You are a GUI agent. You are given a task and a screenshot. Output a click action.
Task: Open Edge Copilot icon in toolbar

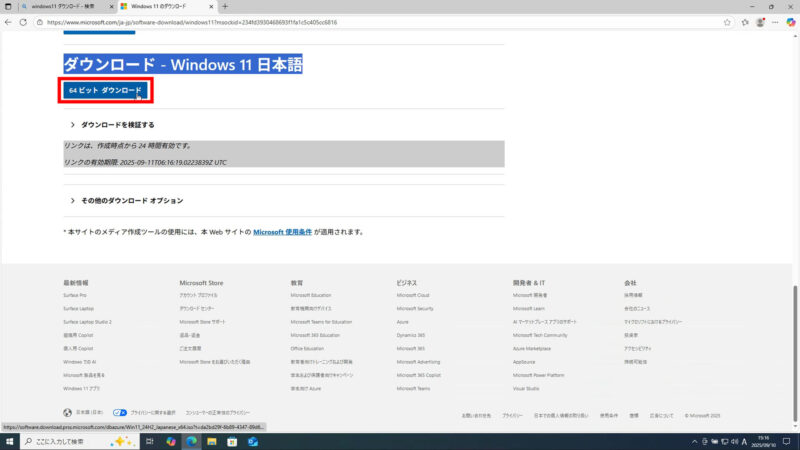pos(790,22)
